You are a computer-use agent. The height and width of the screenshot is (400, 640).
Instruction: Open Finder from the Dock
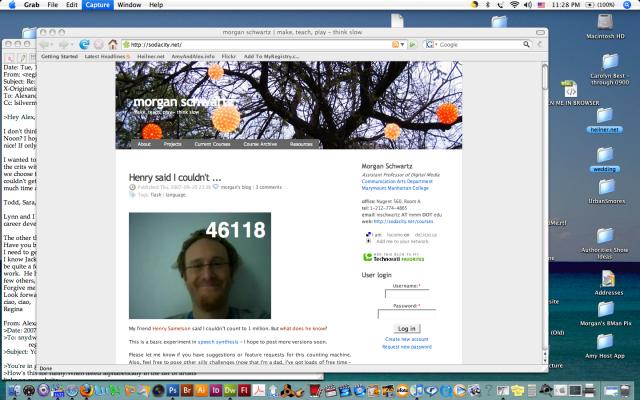click(x=15, y=390)
